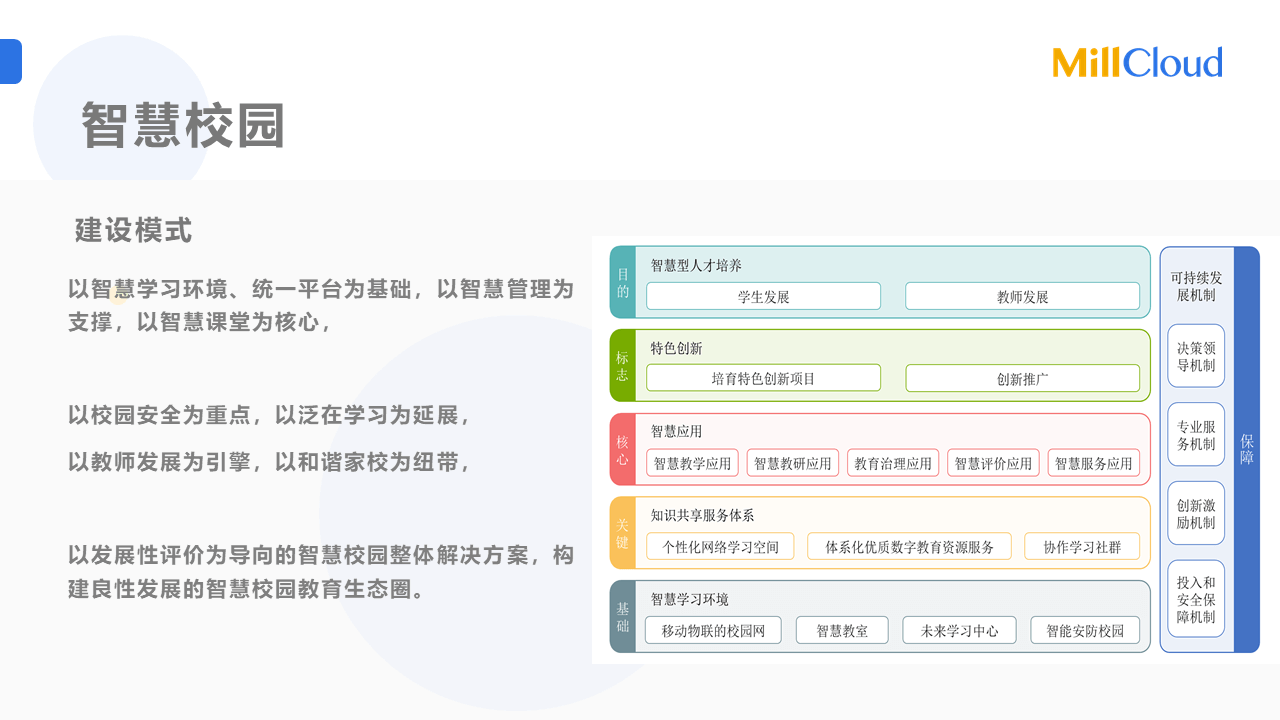Select the 投入和安全保障机制 box
Screen dimensions: 1280x720
pyautogui.click(x=1196, y=599)
